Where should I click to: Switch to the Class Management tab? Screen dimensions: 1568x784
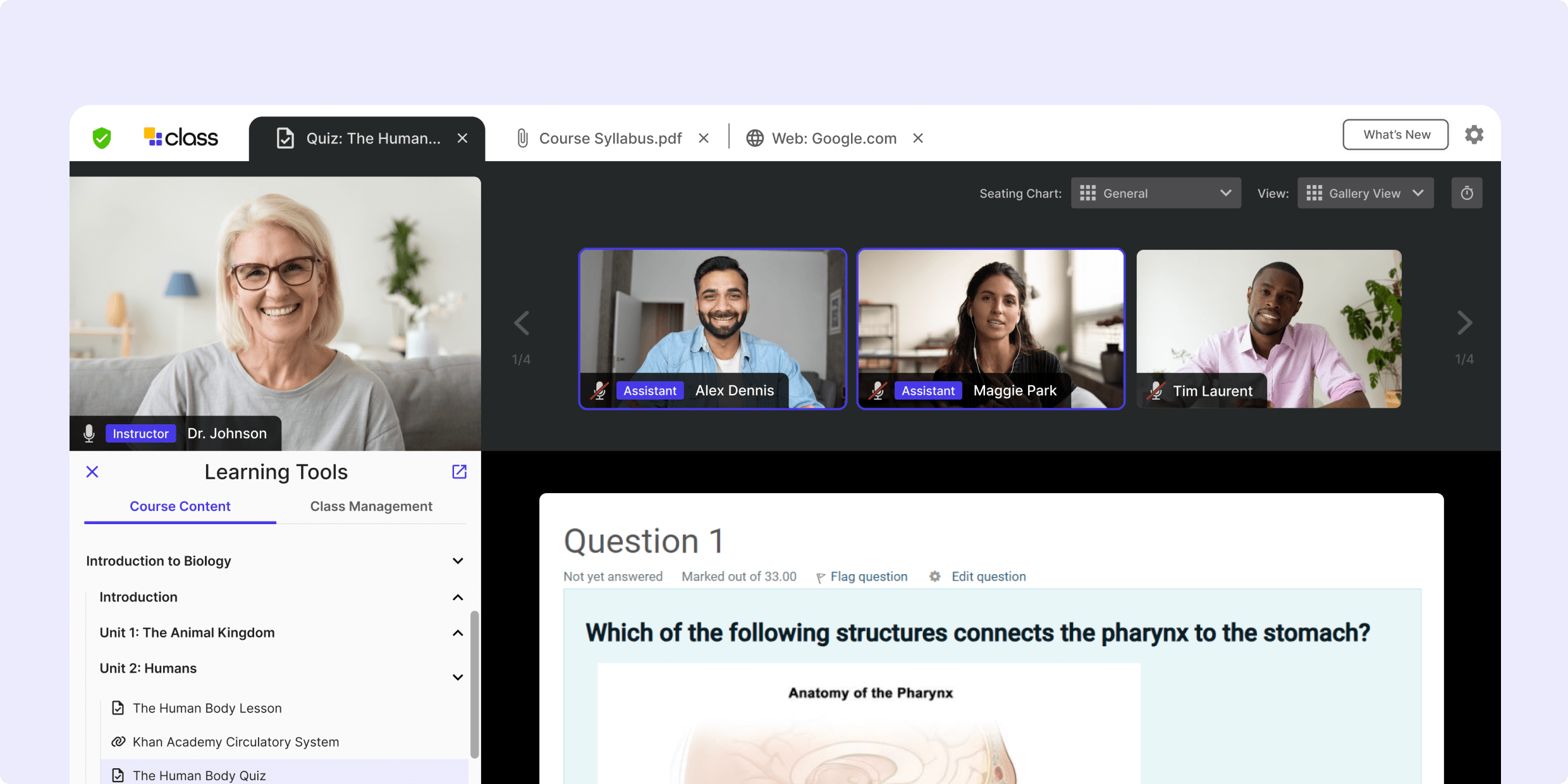coord(371,506)
